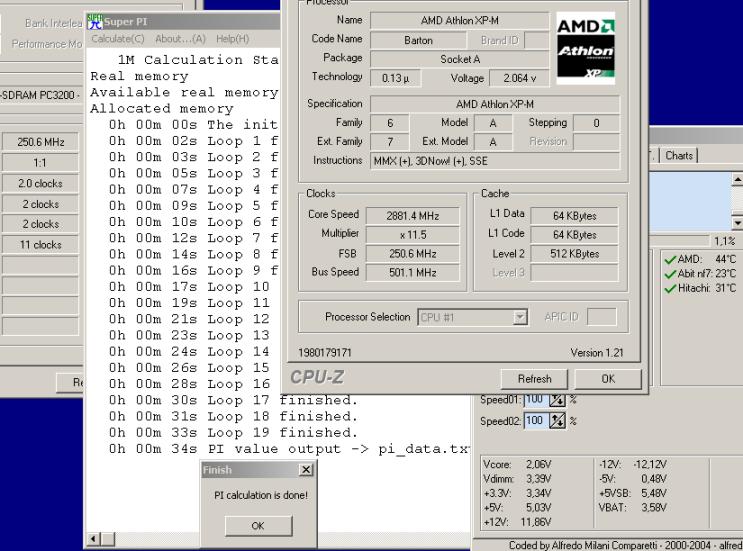
Task: Click the Vcore 2,06V reading
Action: click(x=517, y=464)
